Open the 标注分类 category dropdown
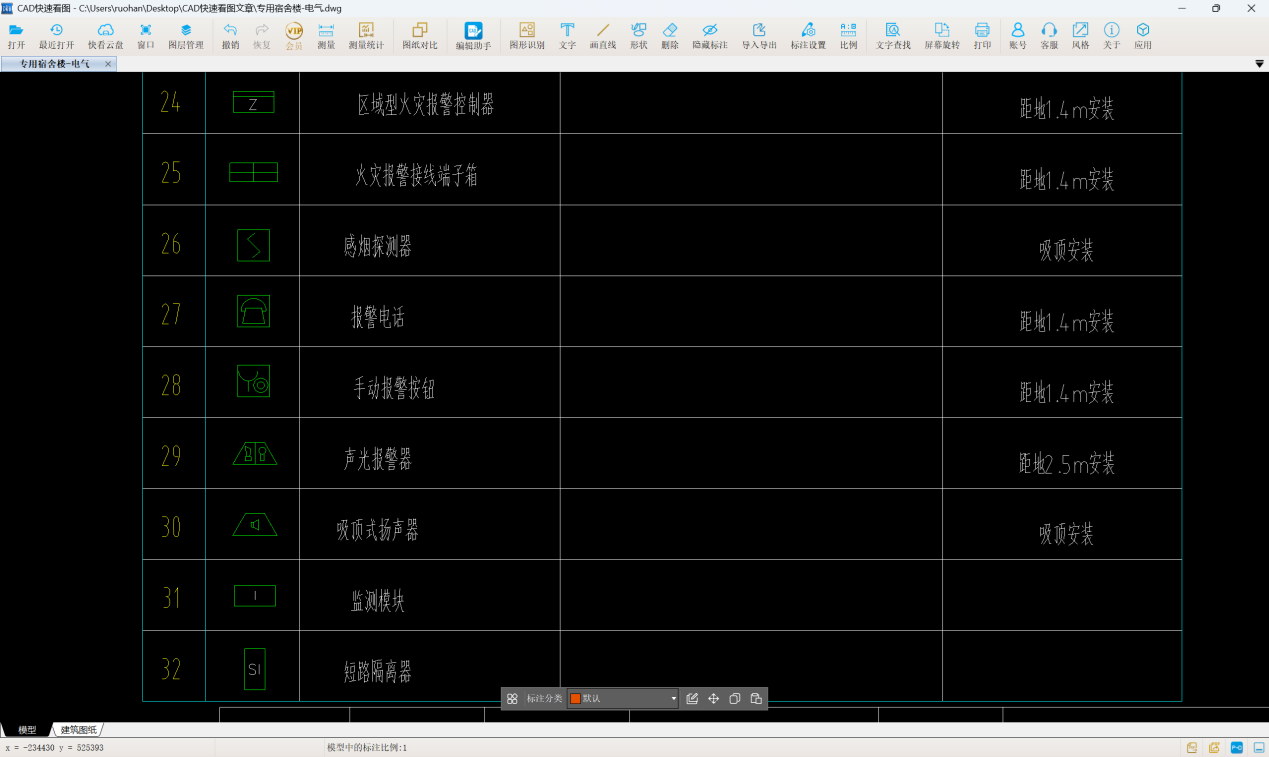Screen dimensions: 1269x757 (623, 698)
